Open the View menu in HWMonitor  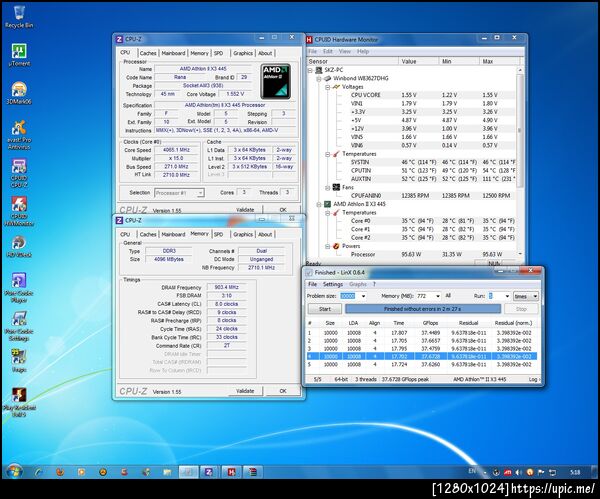pos(344,51)
